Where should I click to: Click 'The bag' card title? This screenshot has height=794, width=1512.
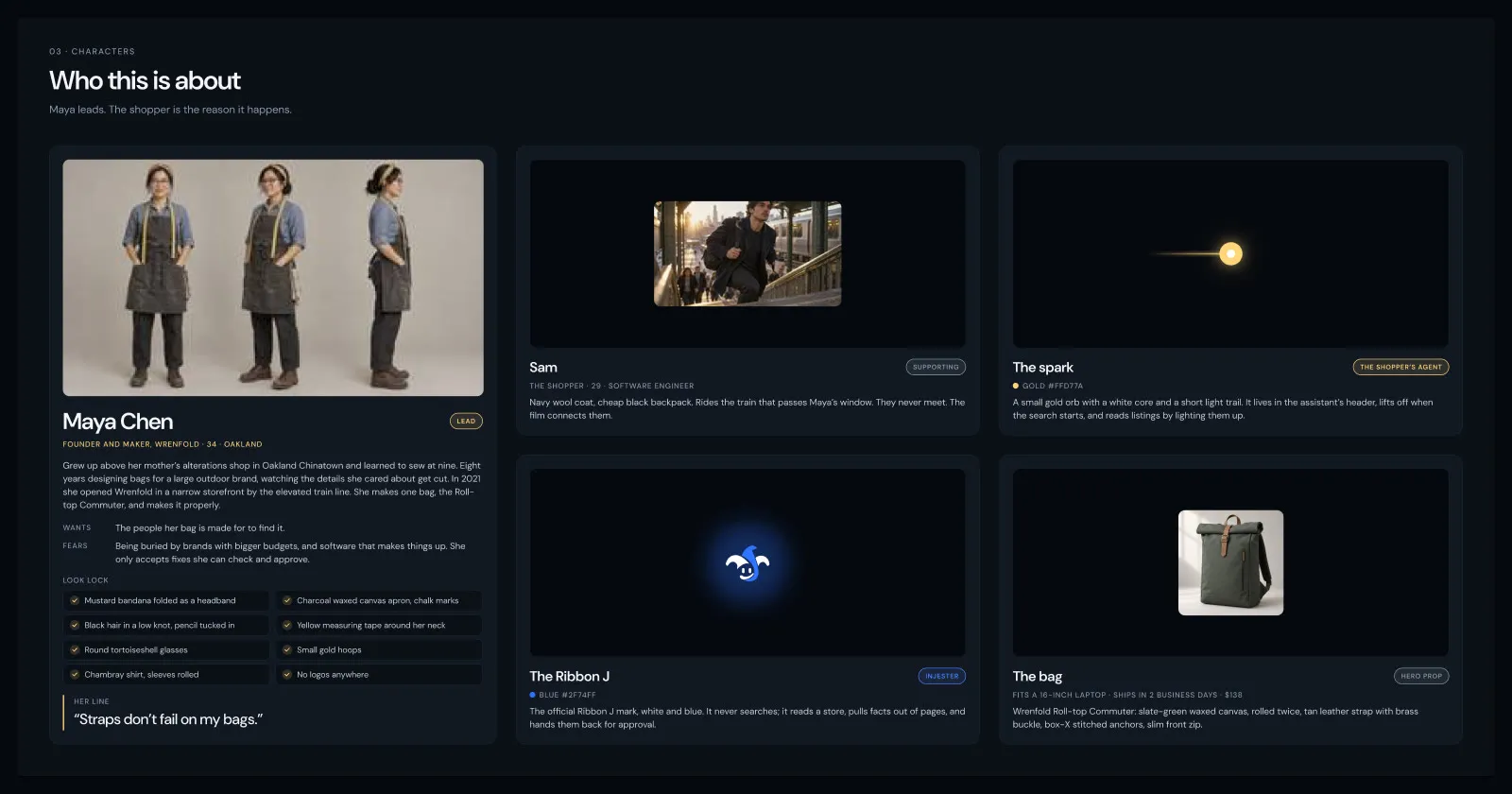(1038, 676)
